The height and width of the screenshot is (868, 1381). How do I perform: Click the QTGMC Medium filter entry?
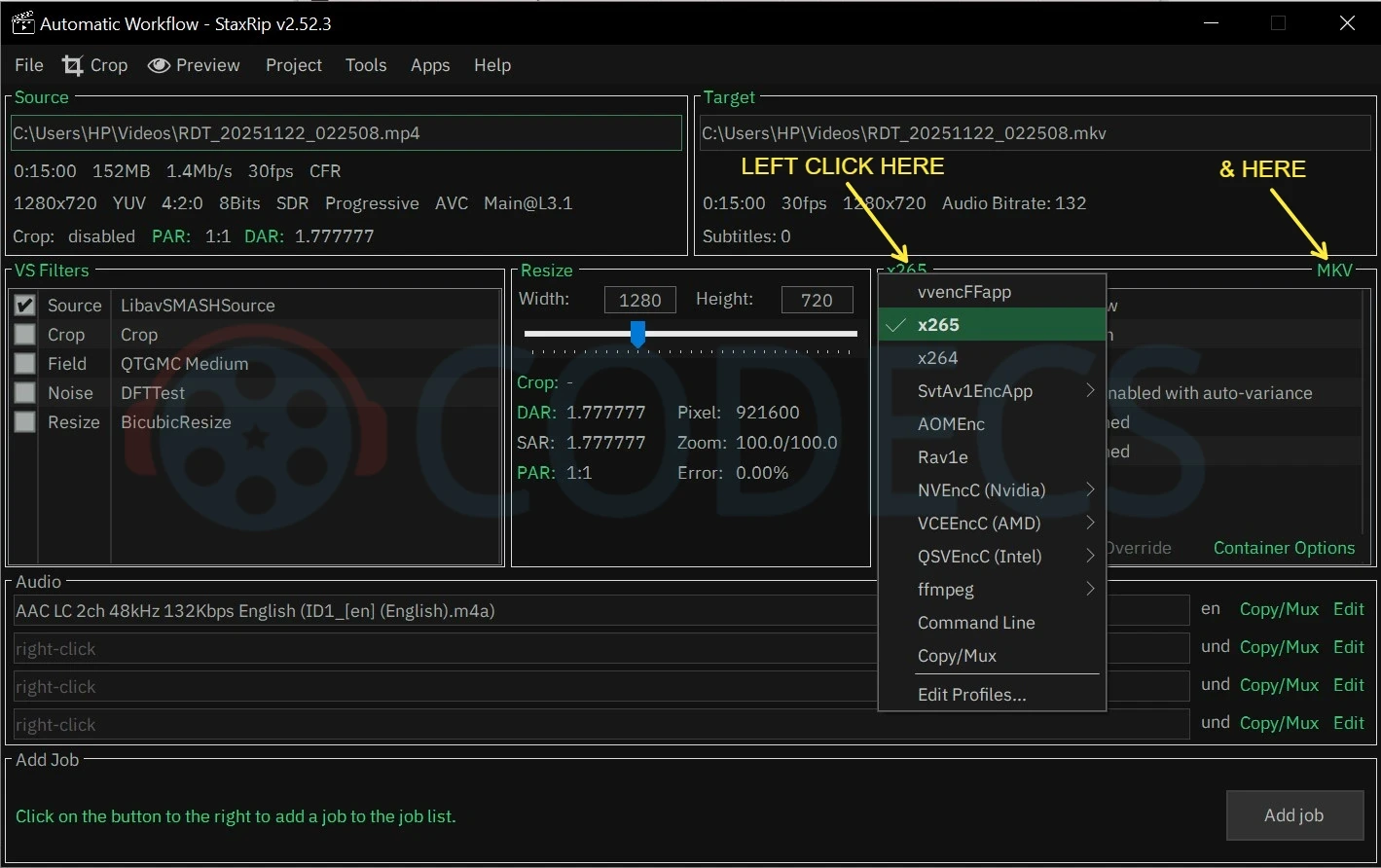click(x=184, y=364)
